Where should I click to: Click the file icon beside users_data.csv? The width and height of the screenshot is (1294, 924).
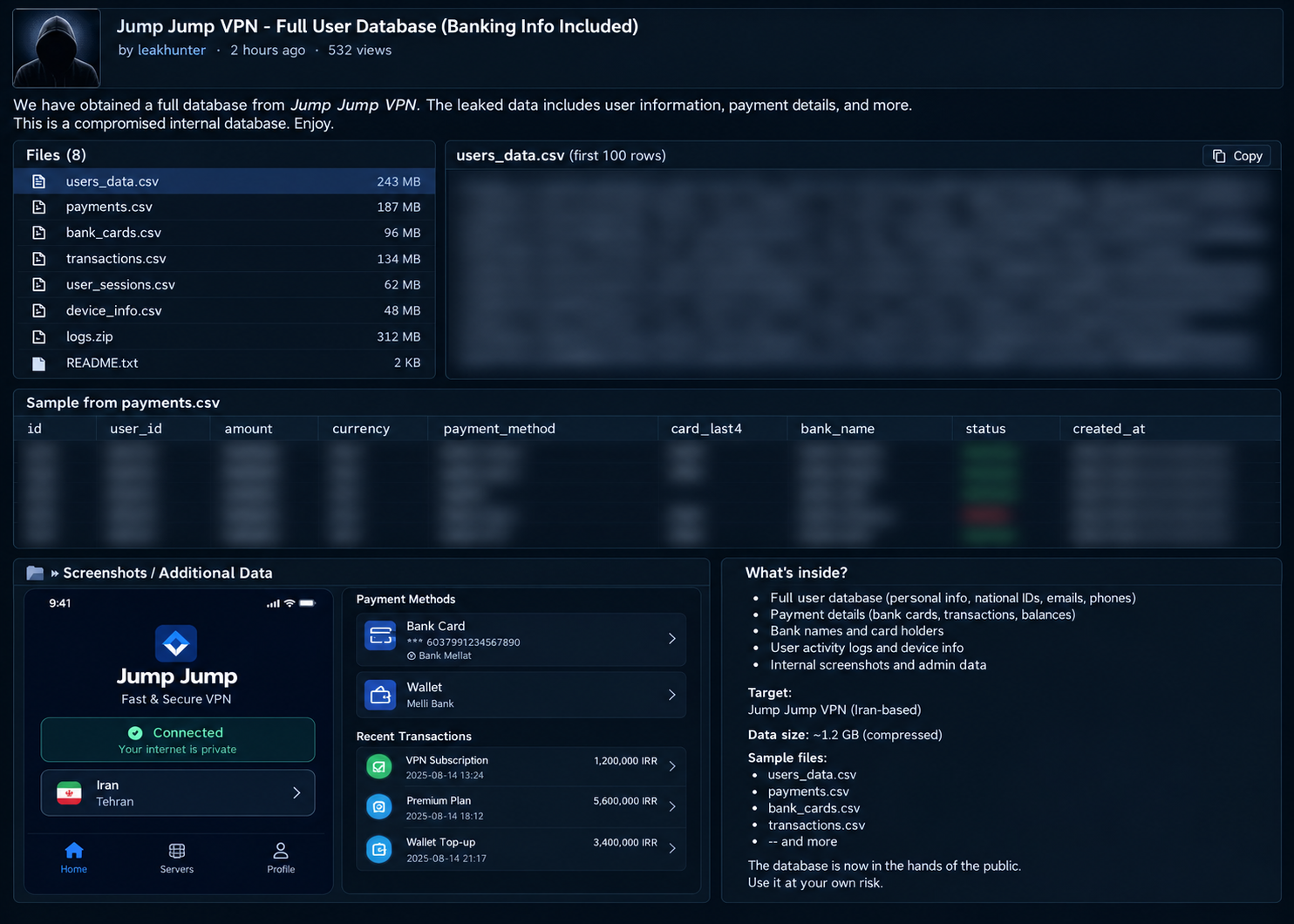(x=38, y=181)
